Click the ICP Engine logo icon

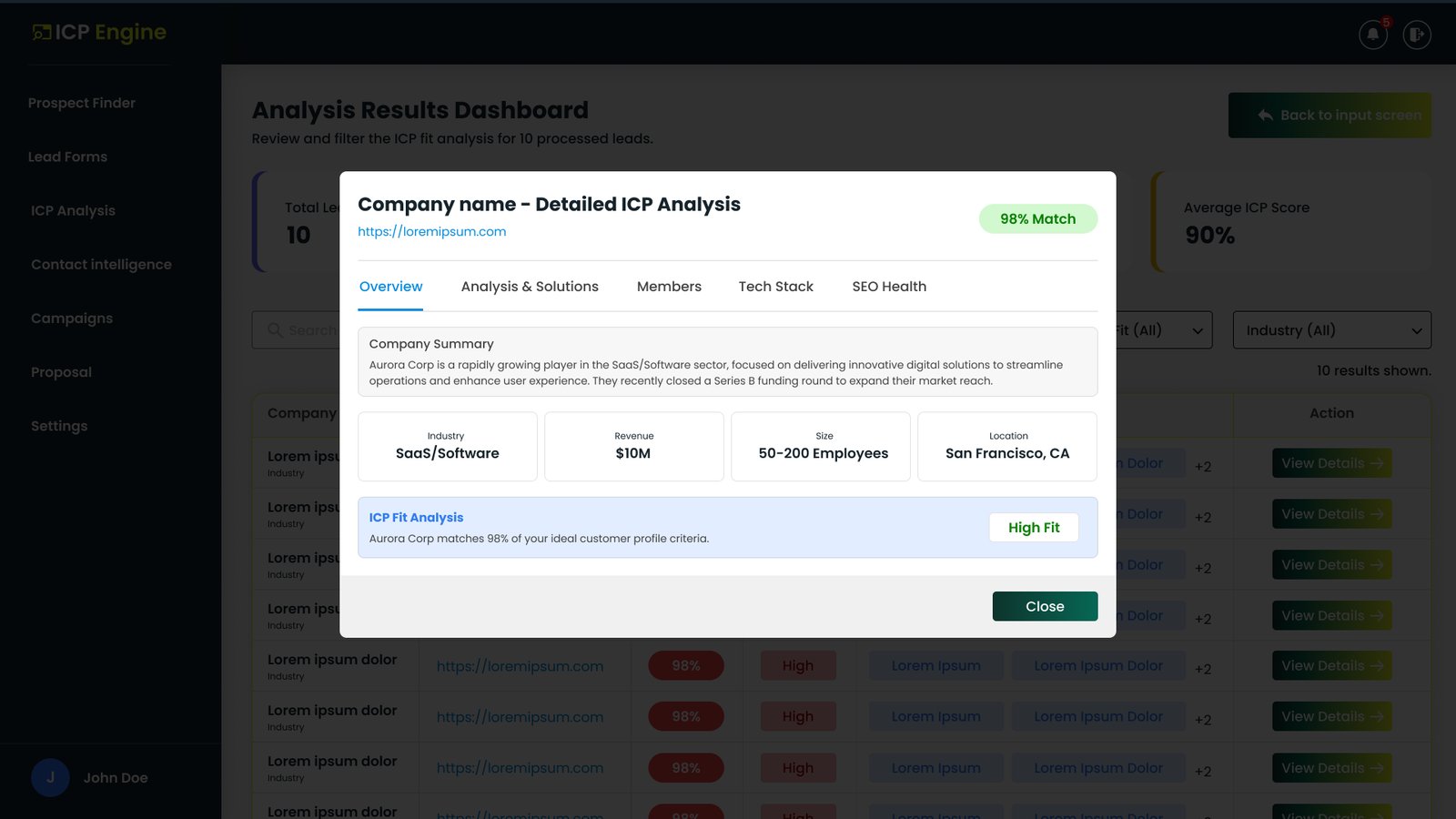(42, 33)
